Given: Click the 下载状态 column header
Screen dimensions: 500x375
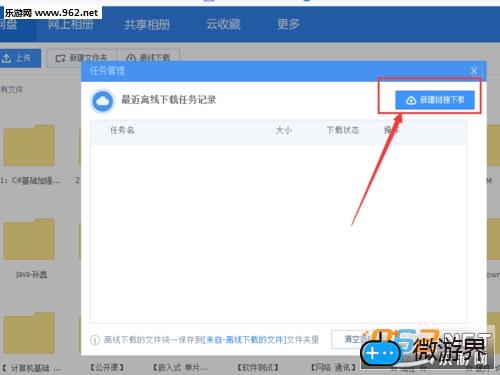Looking at the screenshot, I should click(x=343, y=130).
